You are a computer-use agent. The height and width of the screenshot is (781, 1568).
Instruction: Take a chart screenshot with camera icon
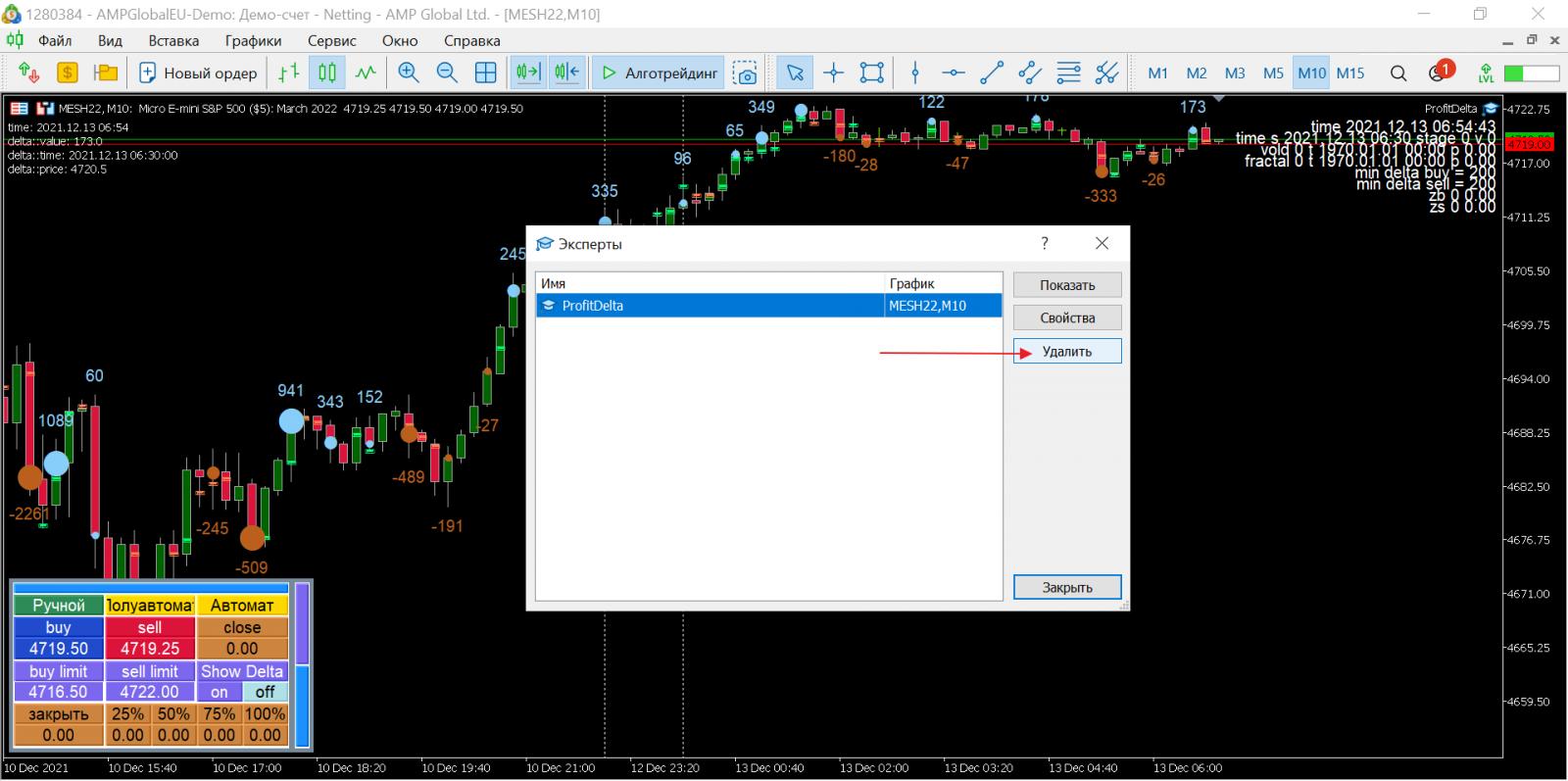pyautogui.click(x=746, y=73)
